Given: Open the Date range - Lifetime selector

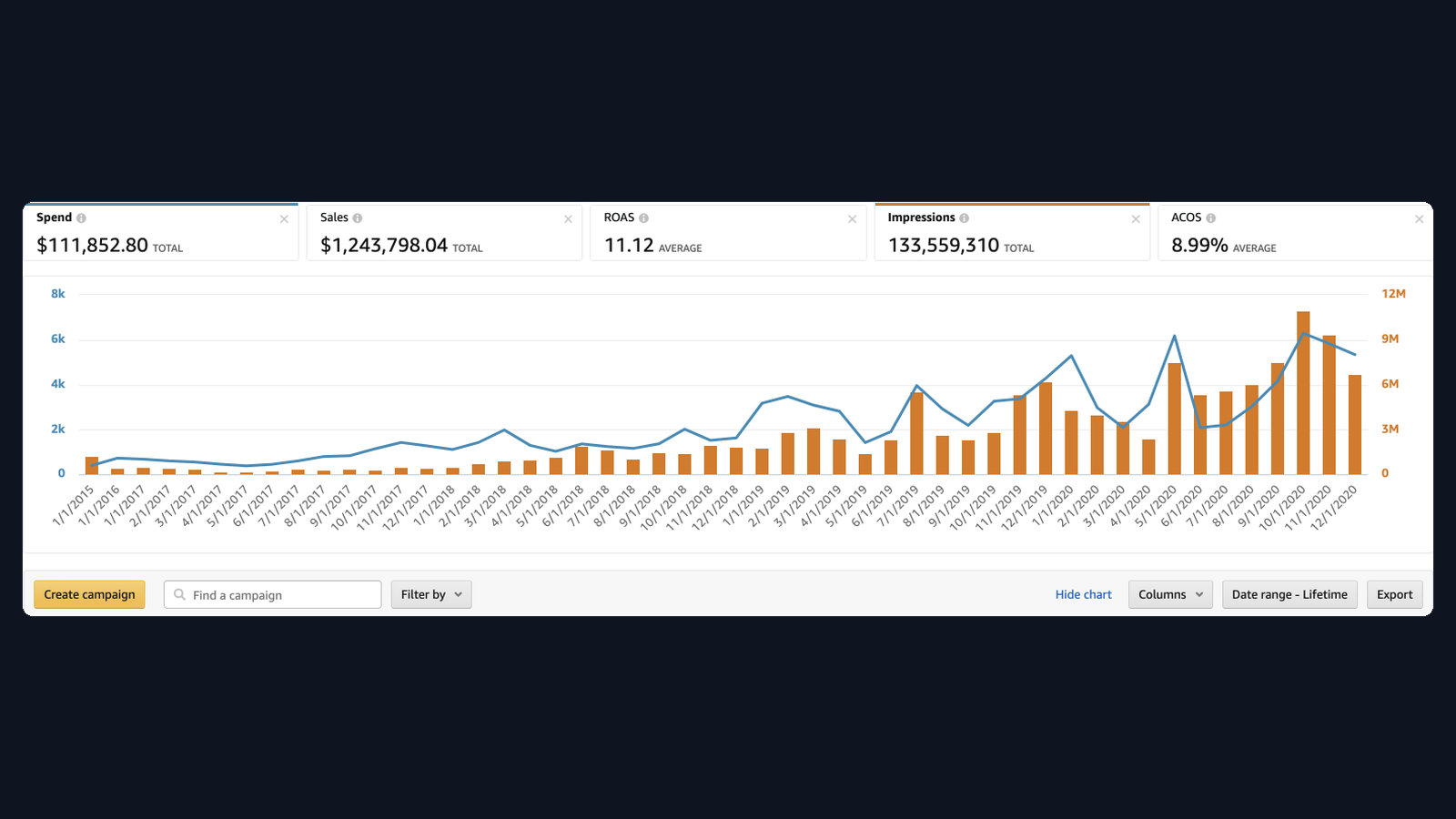Looking at the screenshot, I should [x=1289, y=594].
